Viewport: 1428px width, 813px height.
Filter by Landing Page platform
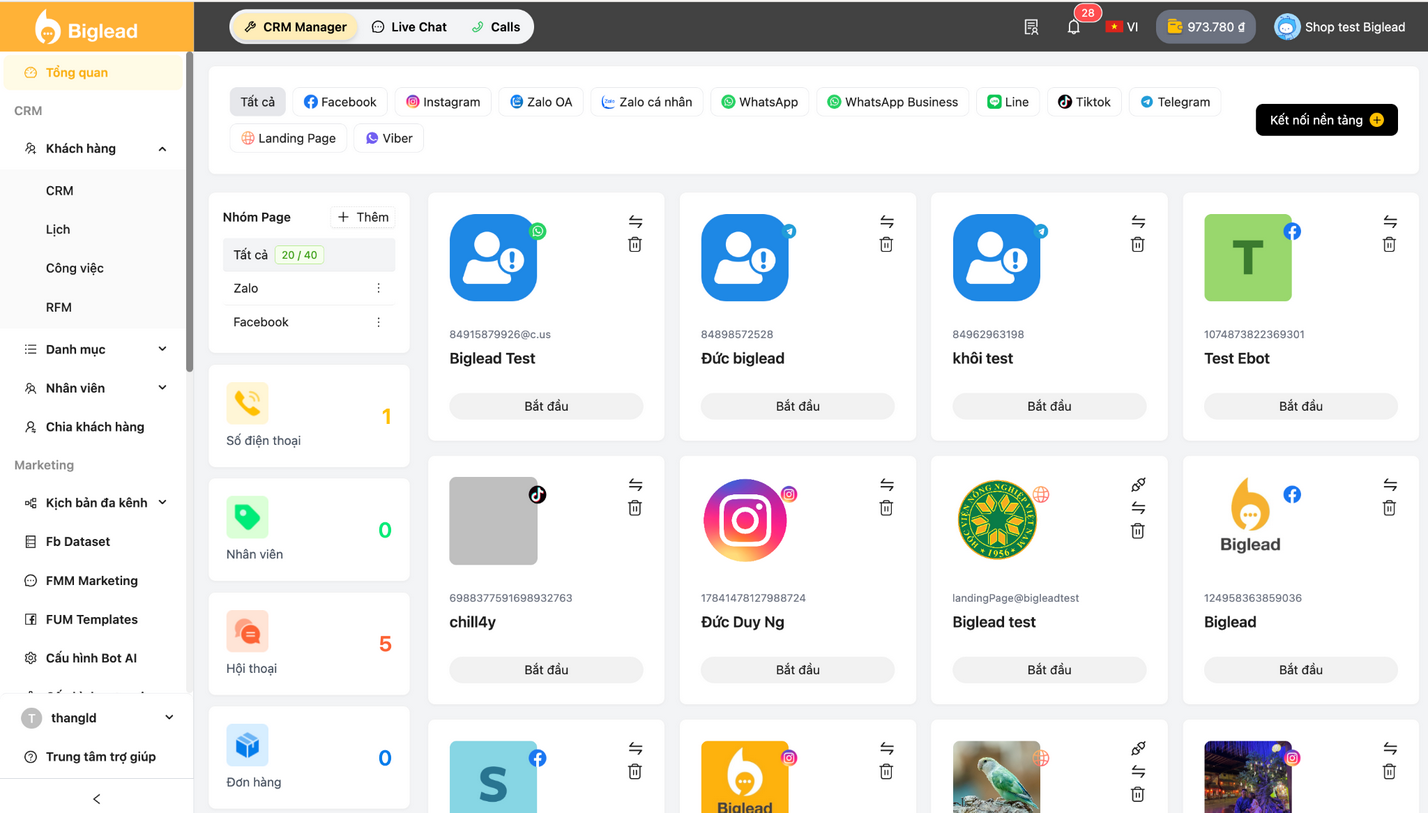(288, 138)
